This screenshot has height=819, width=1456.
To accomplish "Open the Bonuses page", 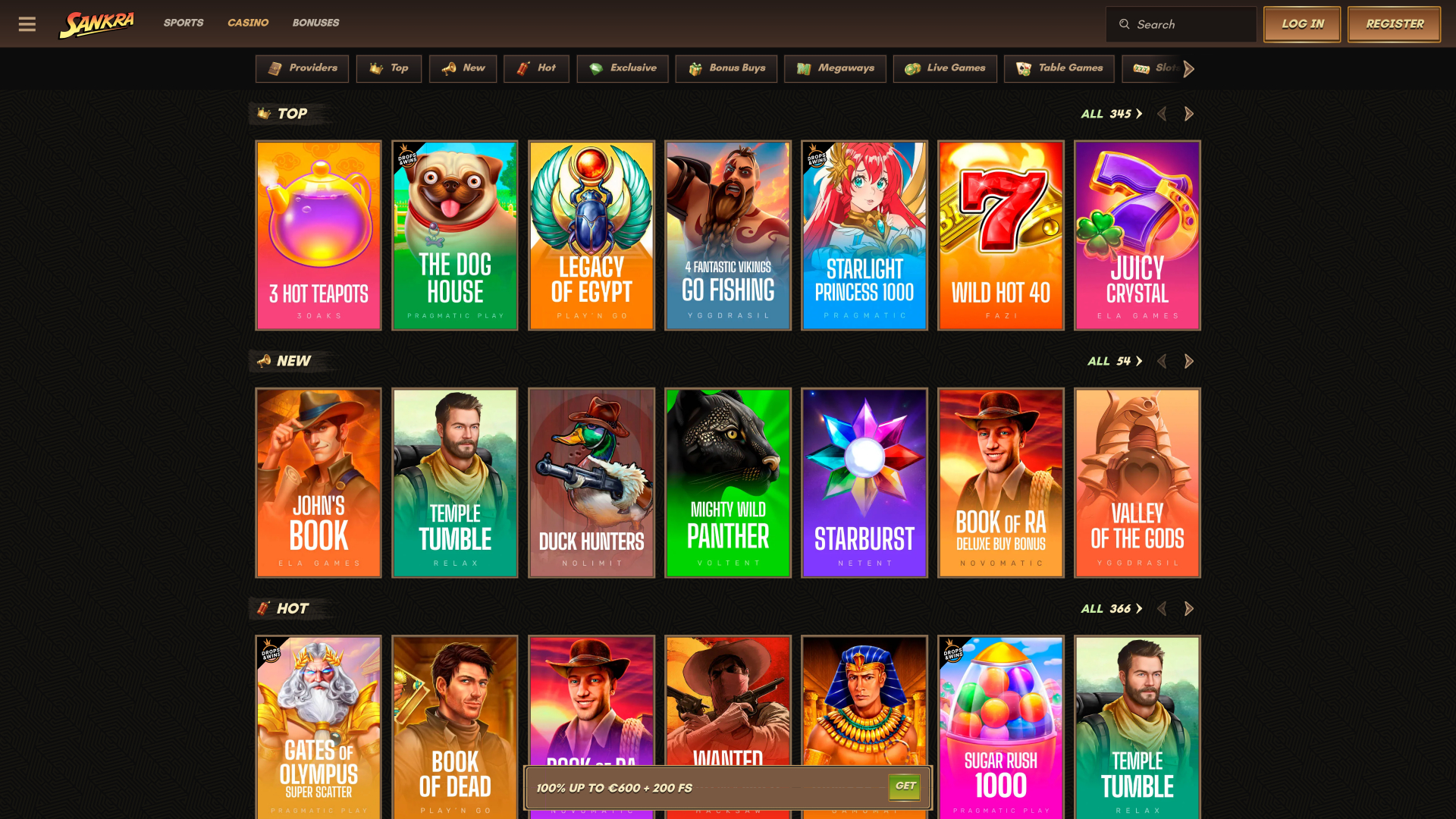I will click(315, 23).
